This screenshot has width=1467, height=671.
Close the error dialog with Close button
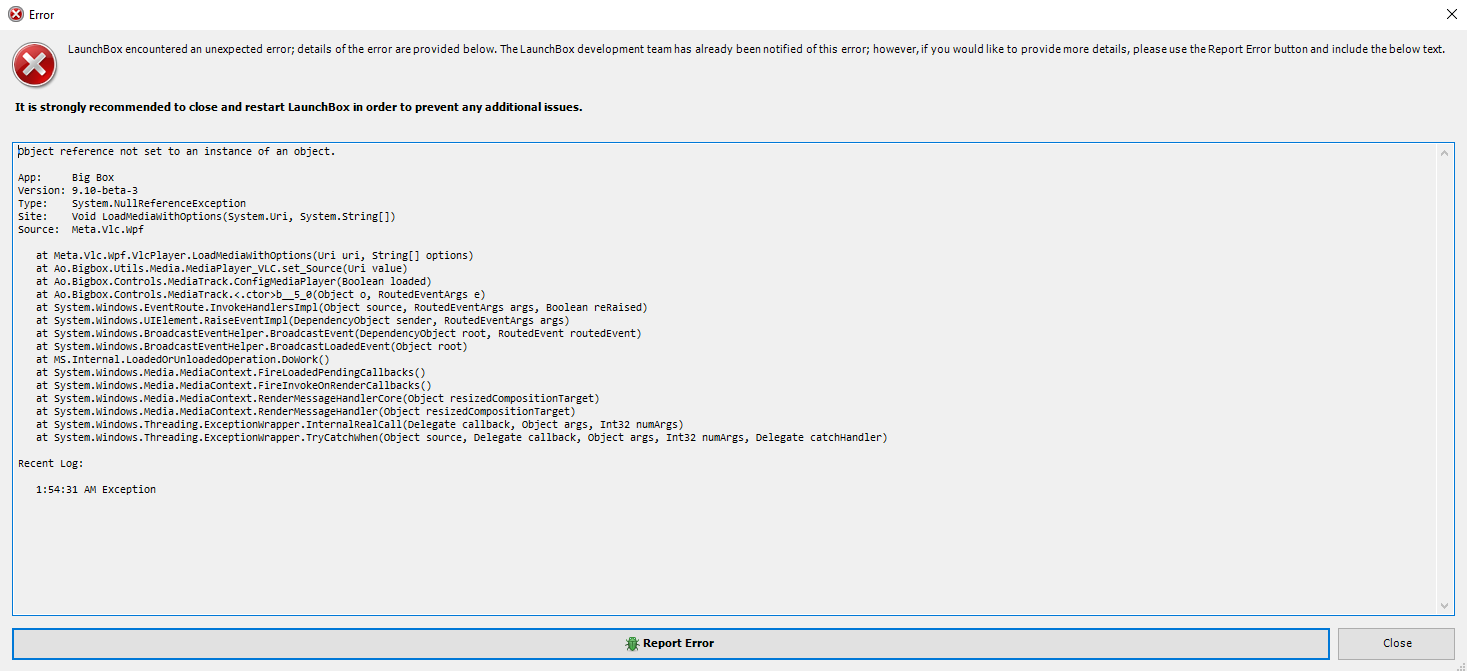click(1396, 643)
